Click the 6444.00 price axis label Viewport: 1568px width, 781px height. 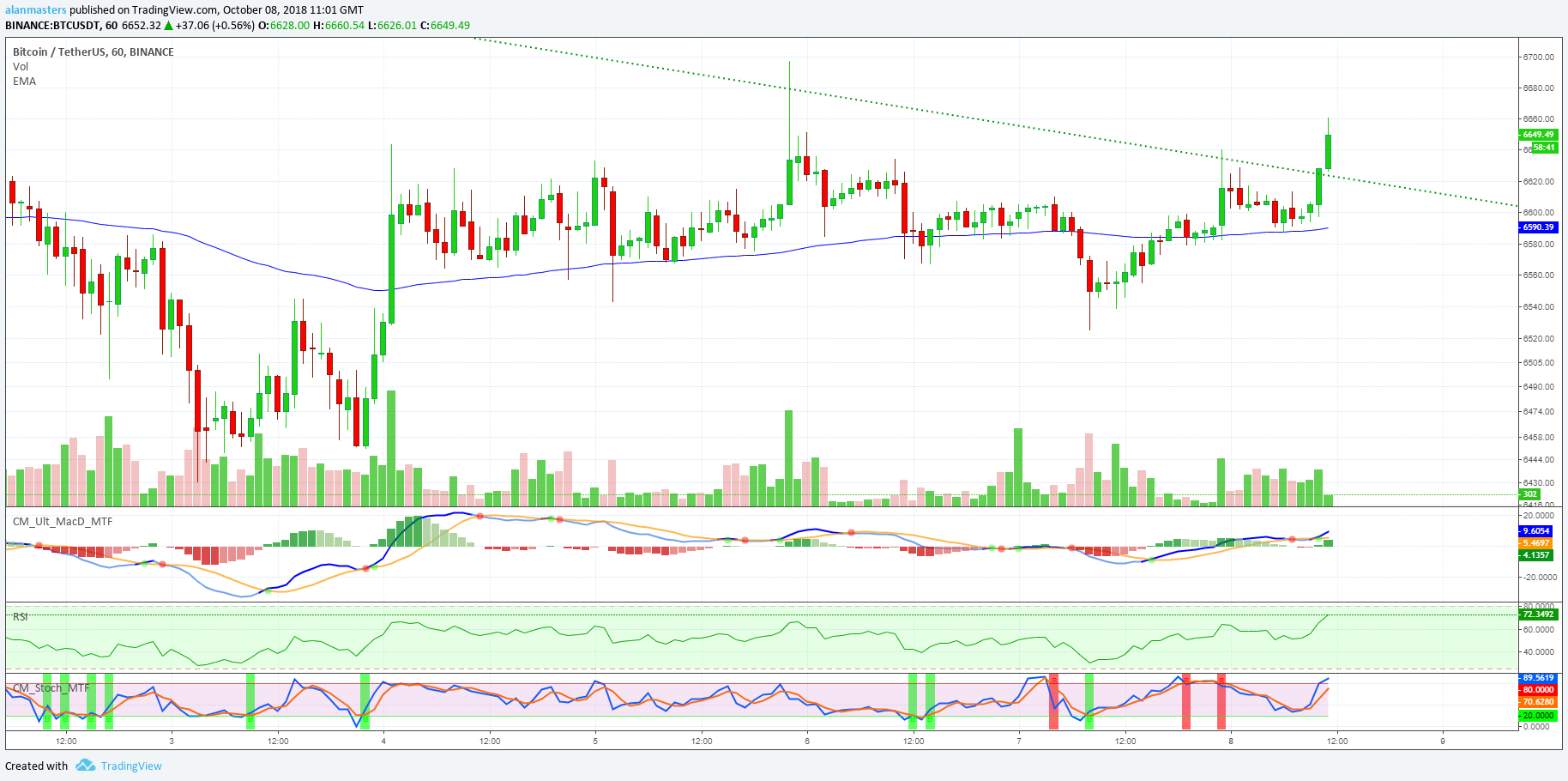click(x=1538, y=460)
